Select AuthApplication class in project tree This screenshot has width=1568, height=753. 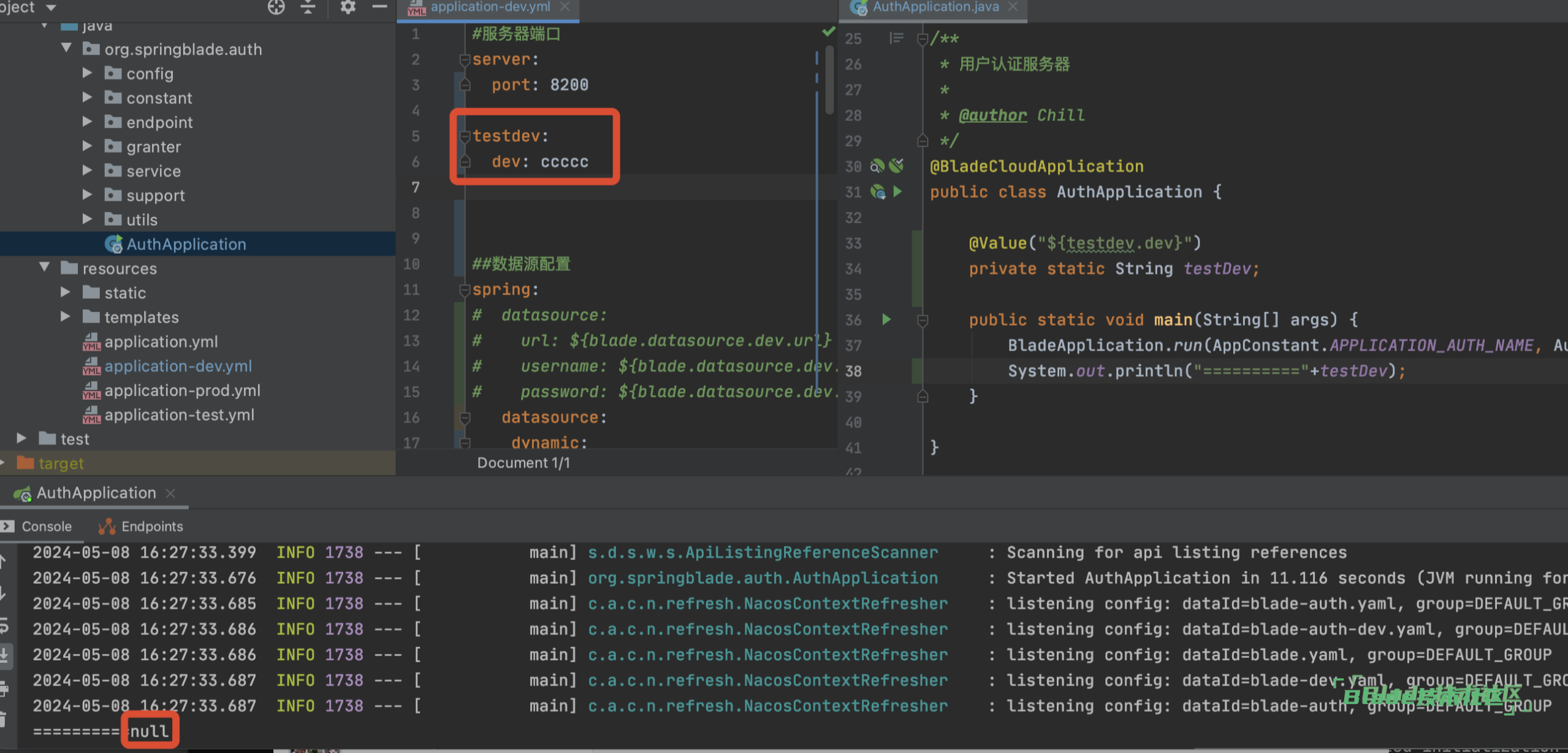[186, 244]
